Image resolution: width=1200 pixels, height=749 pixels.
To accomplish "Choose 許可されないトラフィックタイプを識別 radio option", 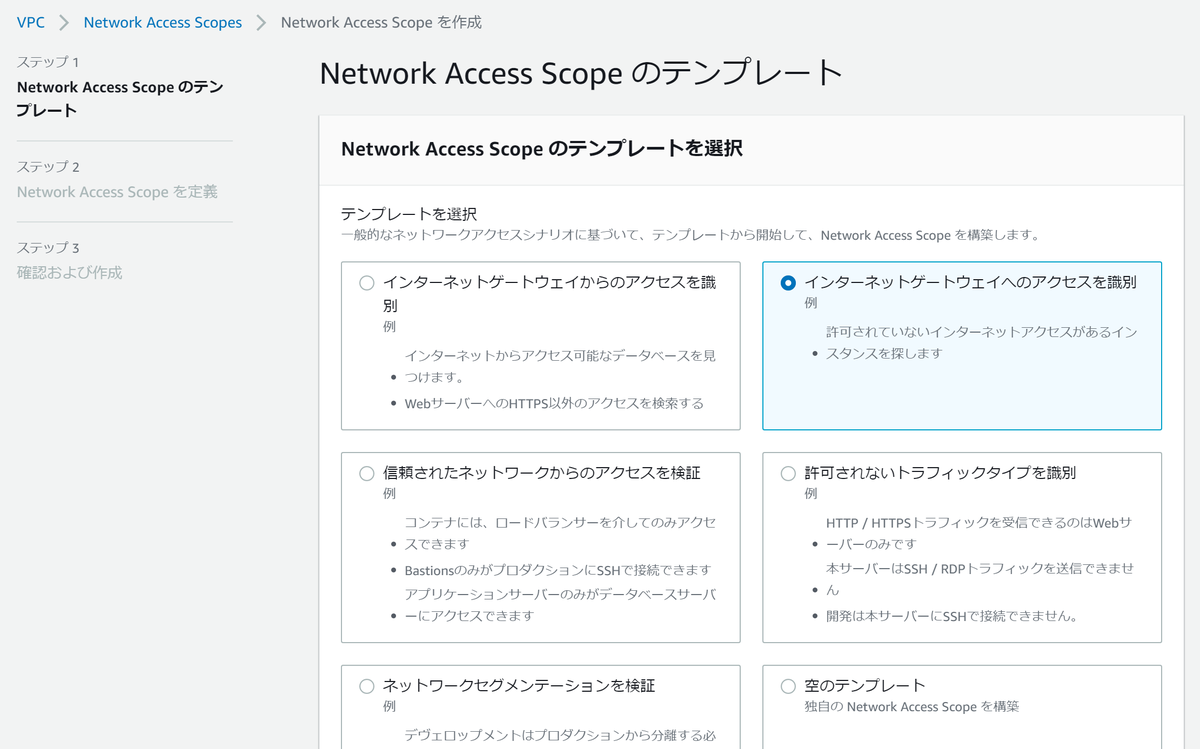I will click(x=788, y=473).
